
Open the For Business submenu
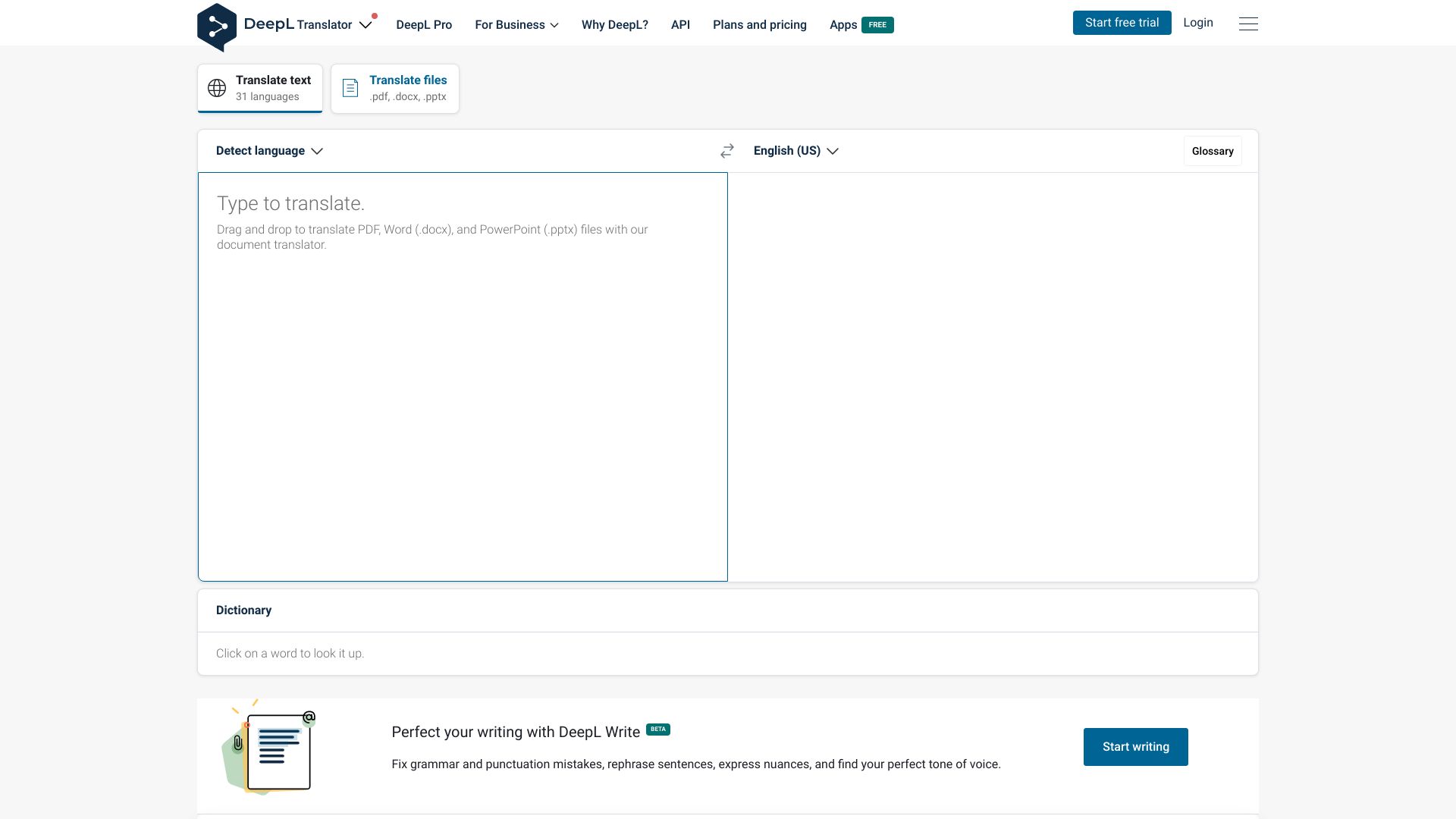(516, 24)
